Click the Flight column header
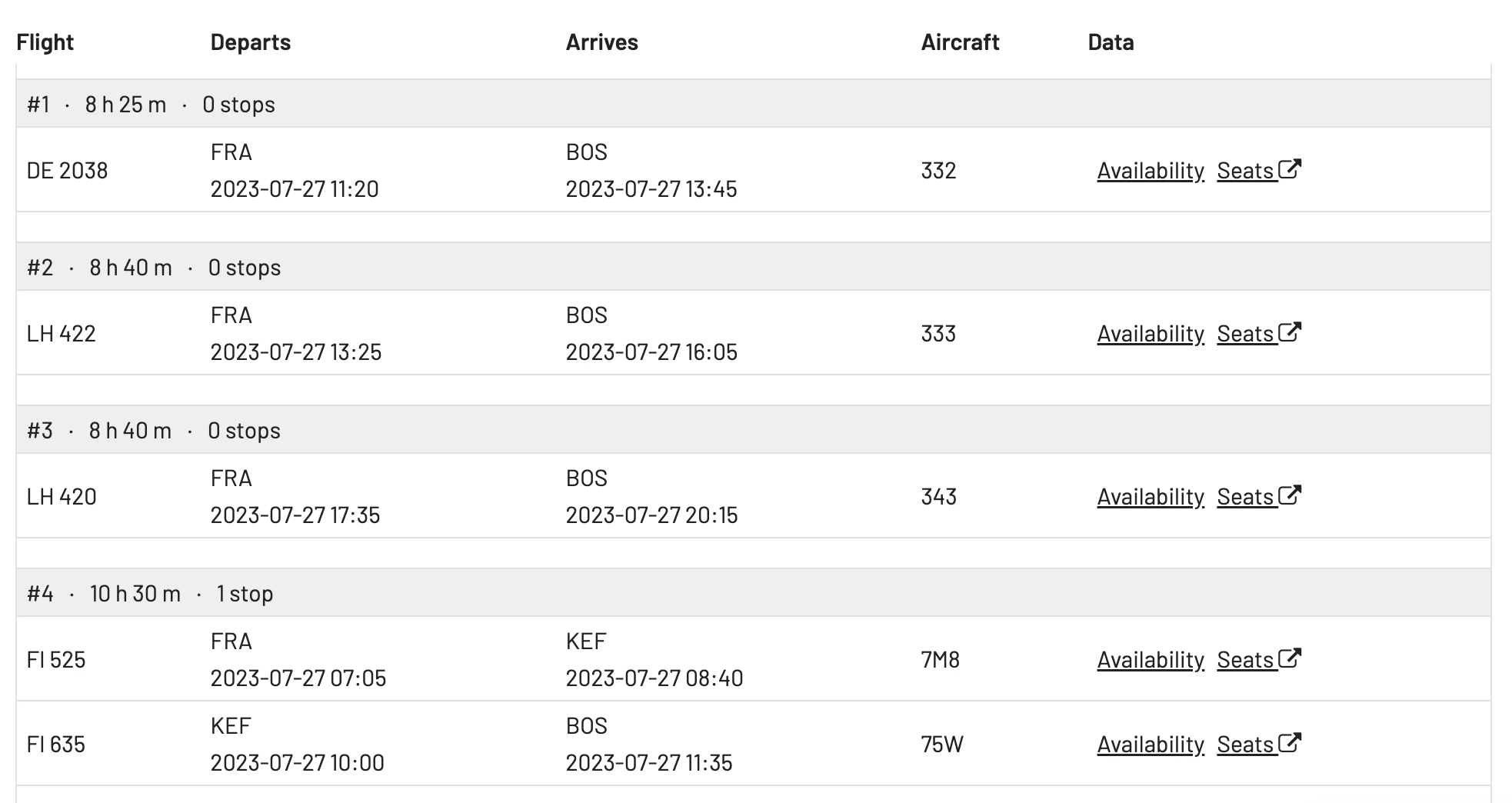Screen dimensions: 1512x803 coord(45,42)
